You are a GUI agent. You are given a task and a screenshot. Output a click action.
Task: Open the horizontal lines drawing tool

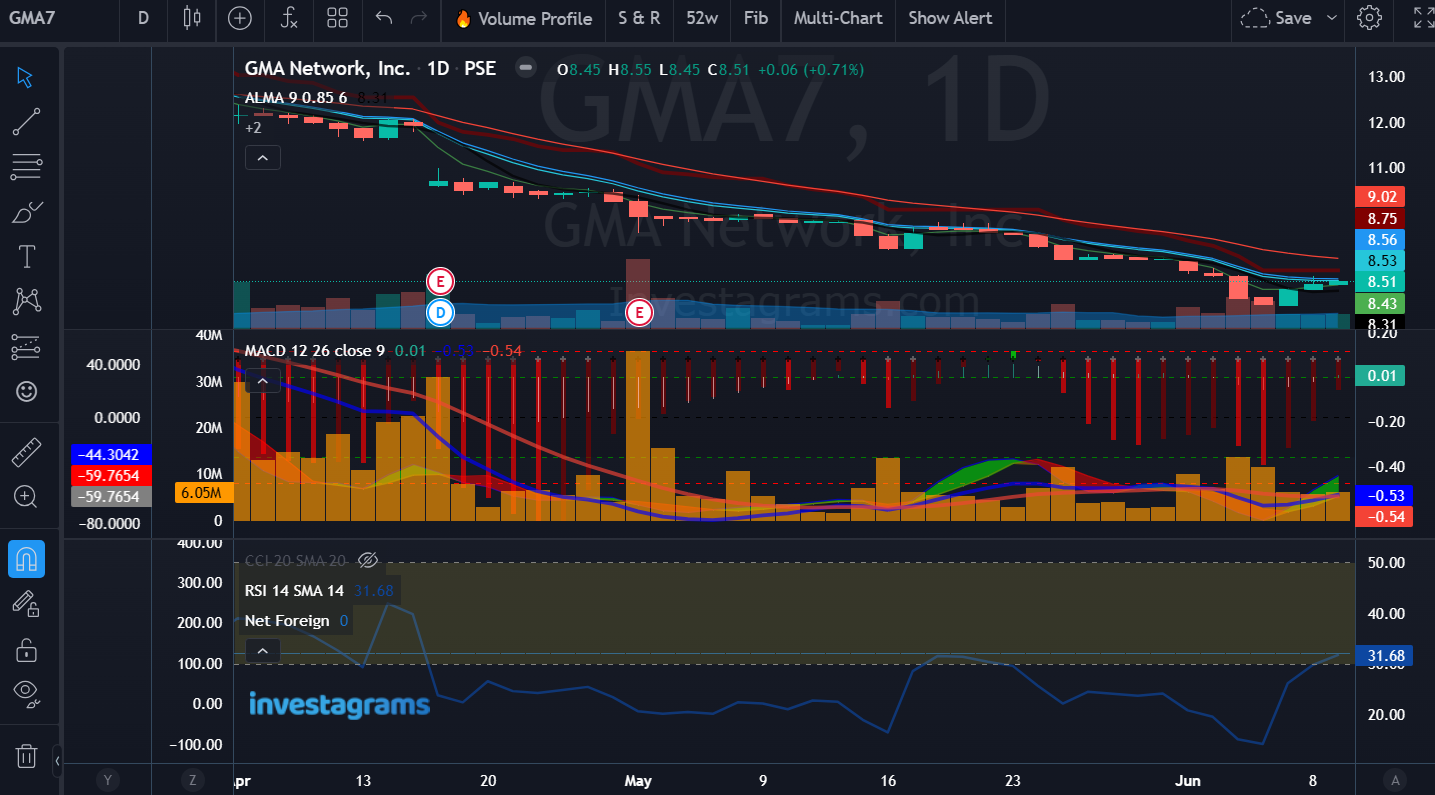coord(26,167)
